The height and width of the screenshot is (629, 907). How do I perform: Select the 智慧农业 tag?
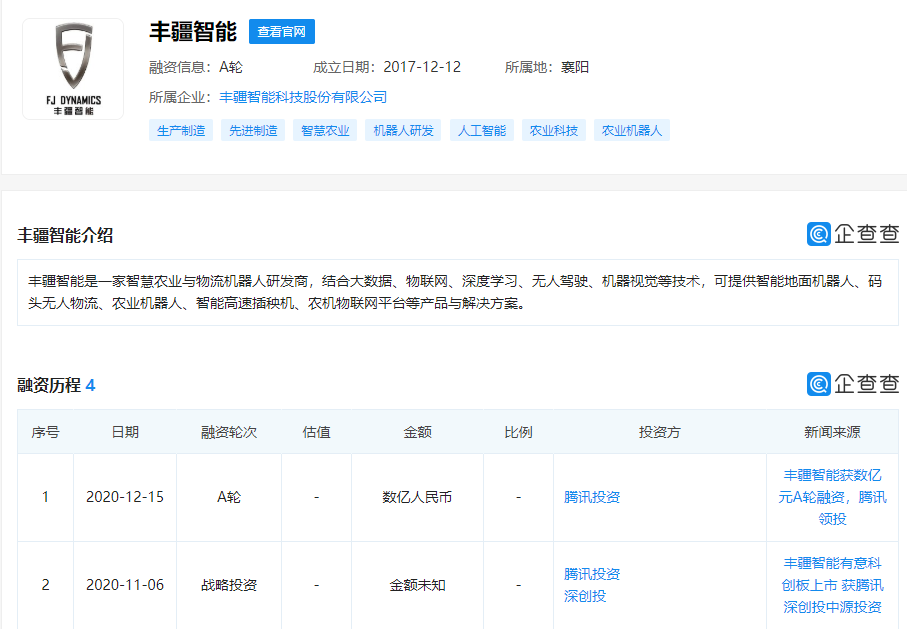tap(325, 130)
